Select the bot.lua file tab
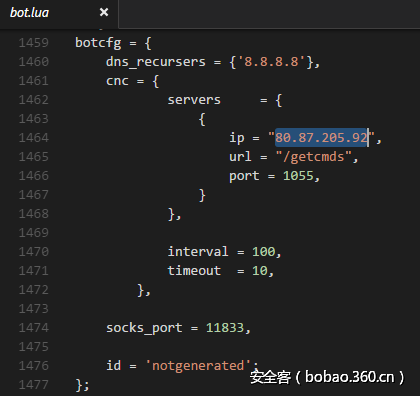 29,13
